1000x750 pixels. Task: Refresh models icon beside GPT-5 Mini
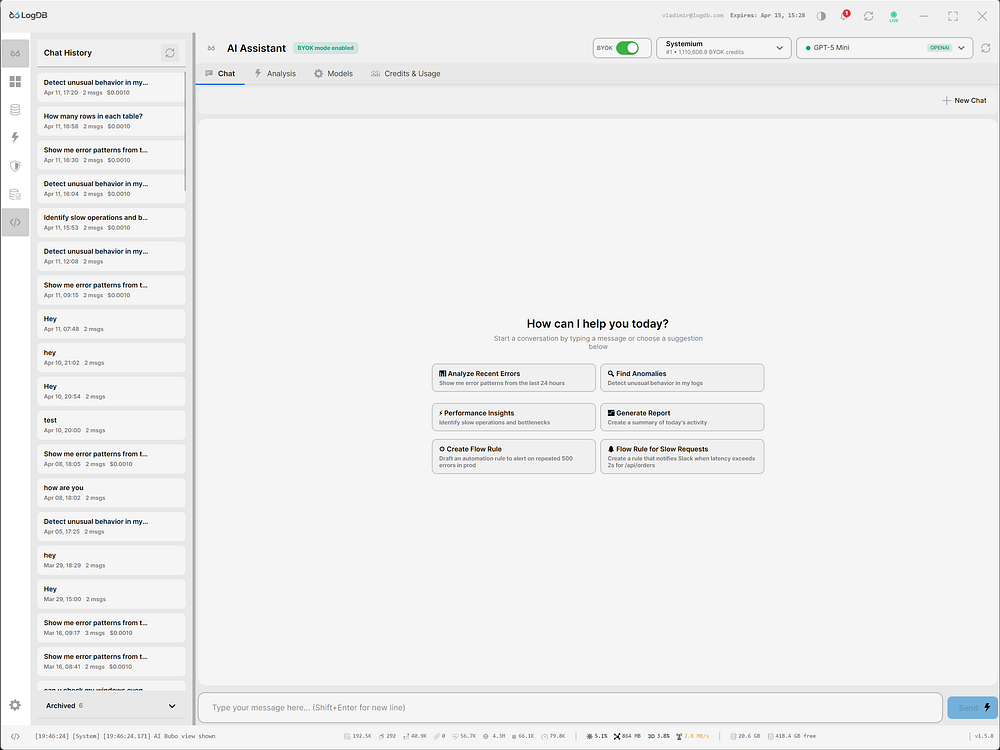[985, 48]
